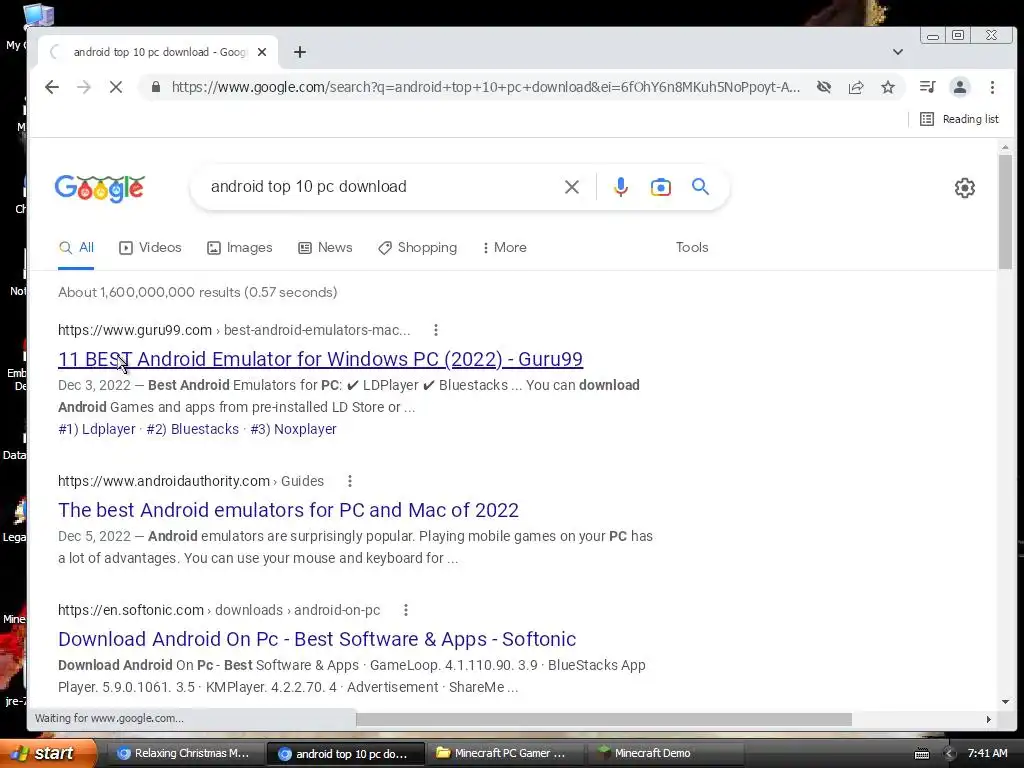Open the media control icon in toolbar
1024x768 pixels.
pos(927,87)
